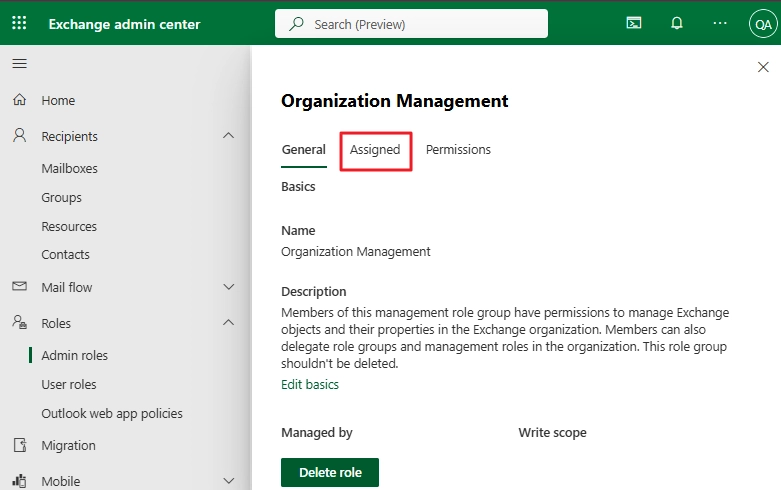Click the Migration icon in the sidebar
This screenshot has height=490, width=781.
20,445
